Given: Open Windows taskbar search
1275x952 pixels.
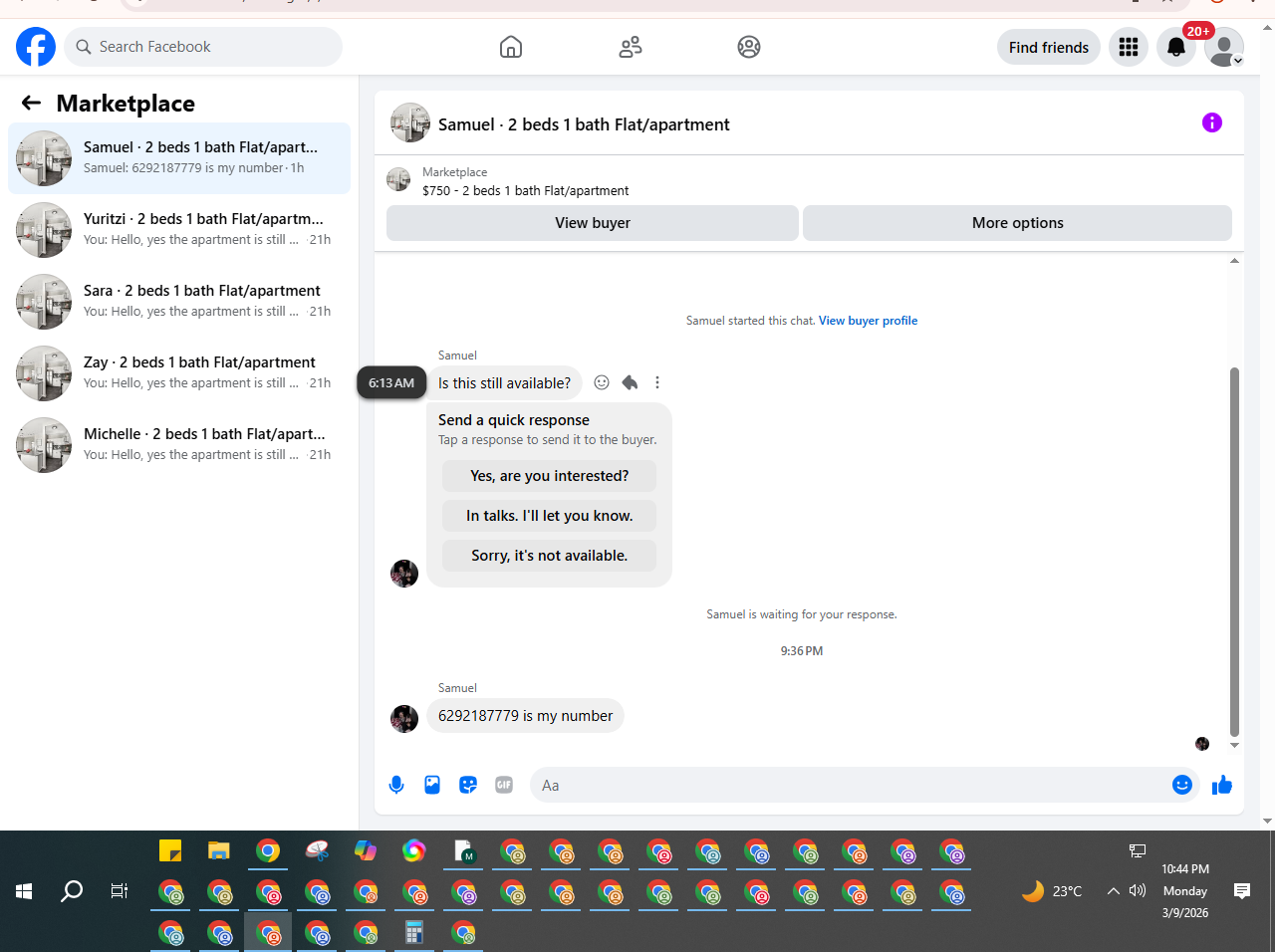Looking at the screenshot, I should click(x=72, y=891).
